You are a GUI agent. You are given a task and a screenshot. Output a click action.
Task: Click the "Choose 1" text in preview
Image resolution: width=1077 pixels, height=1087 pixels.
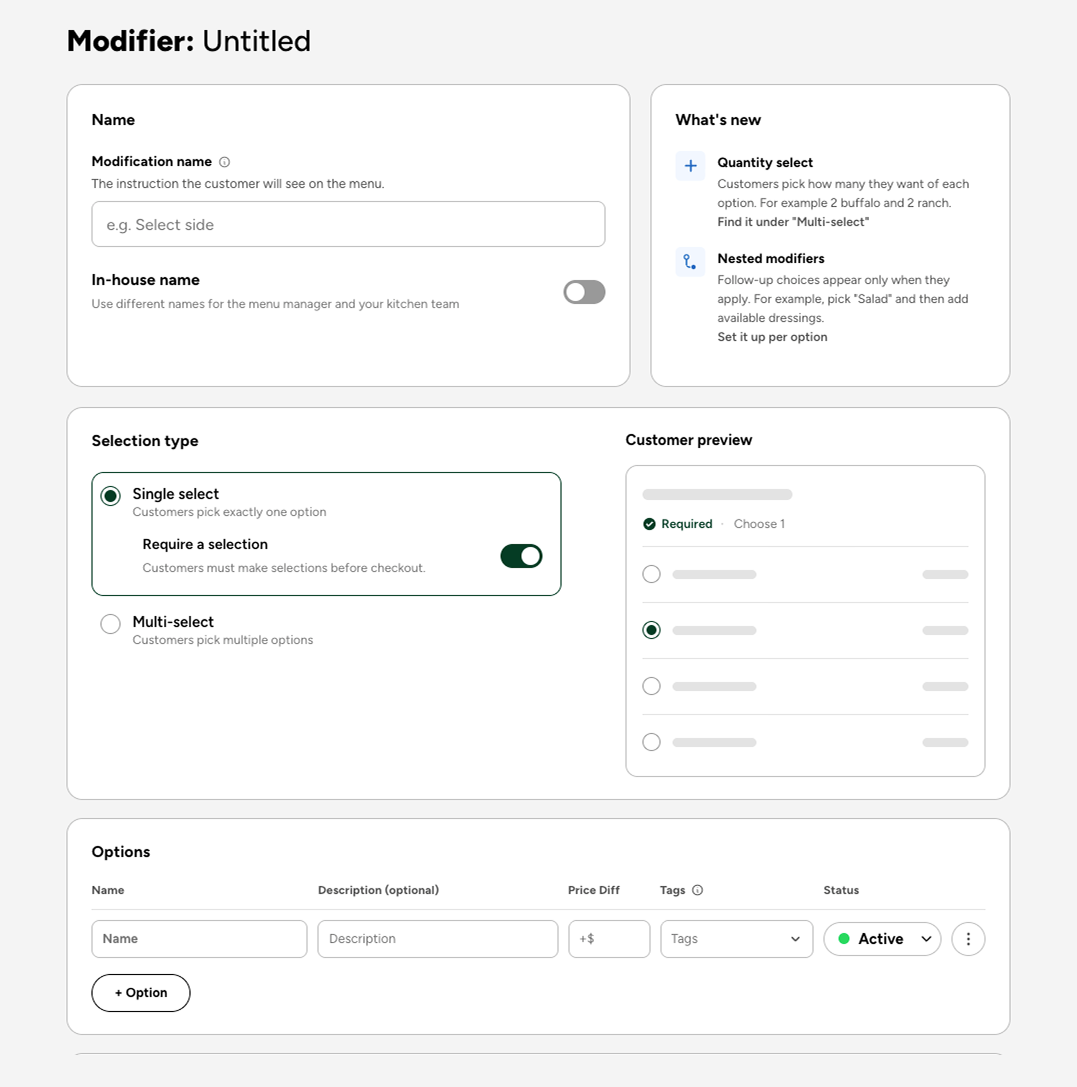click(x=760, y=524)
